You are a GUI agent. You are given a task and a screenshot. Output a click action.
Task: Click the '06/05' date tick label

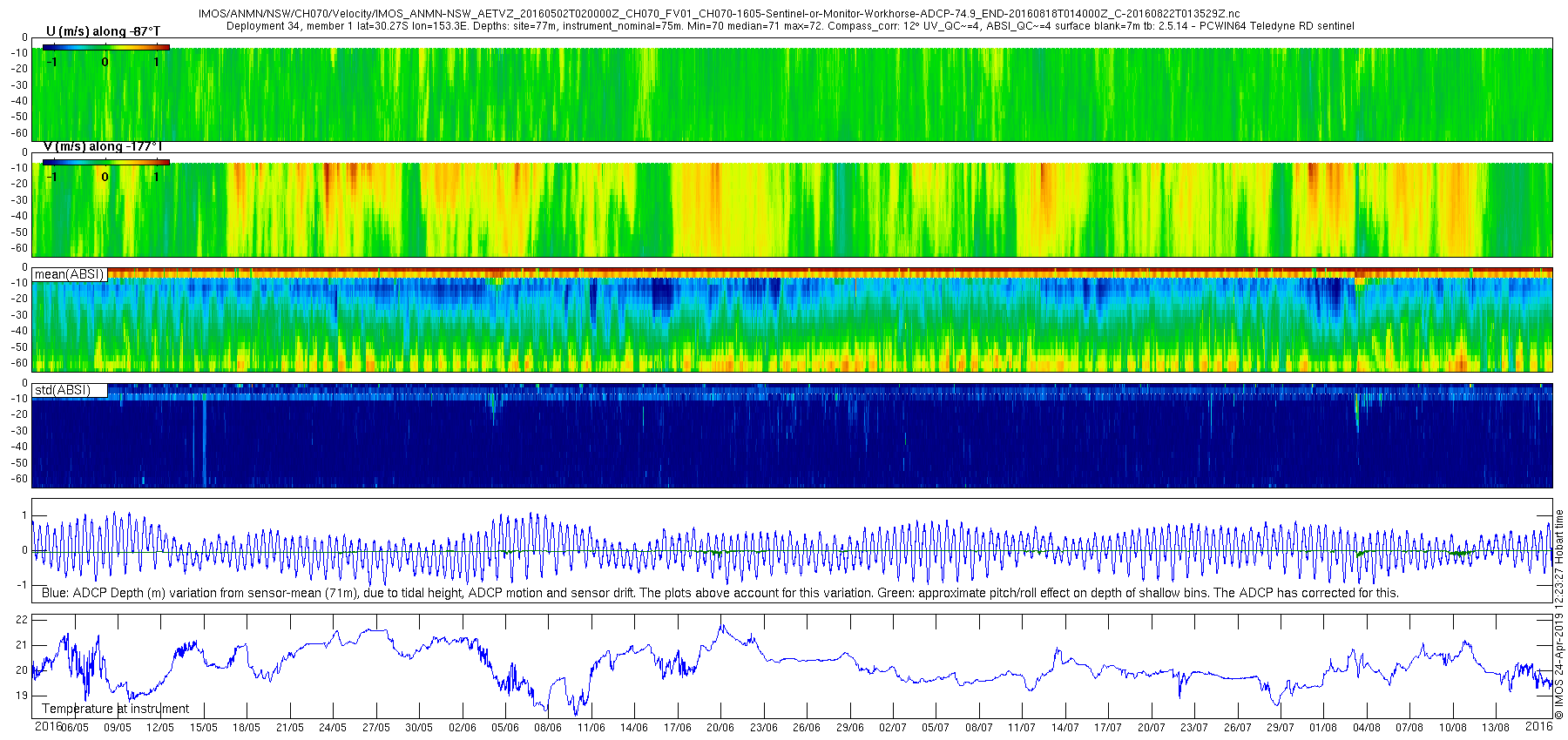click(x=74, y=728)
